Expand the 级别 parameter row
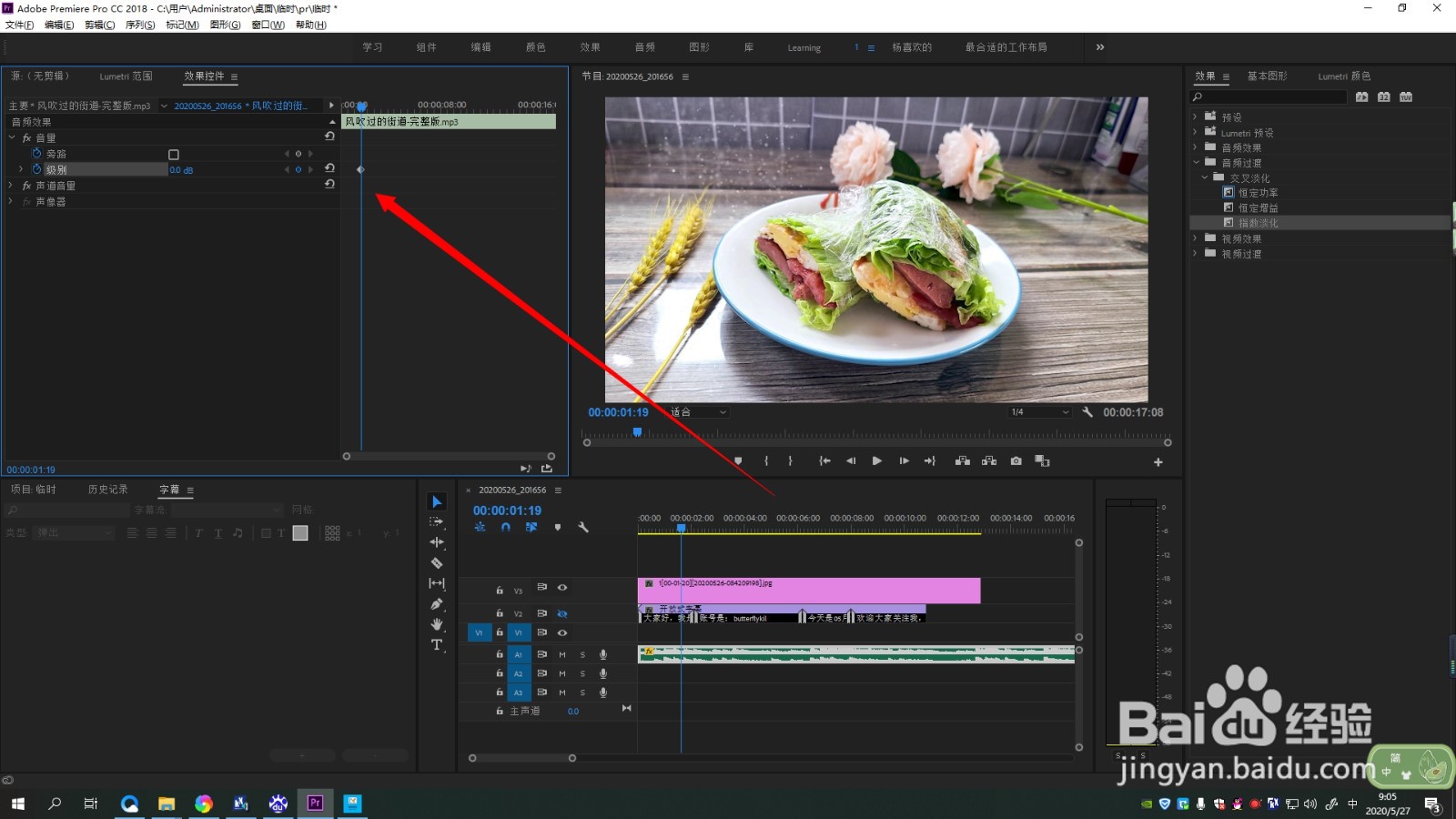 tap(21, 169)
